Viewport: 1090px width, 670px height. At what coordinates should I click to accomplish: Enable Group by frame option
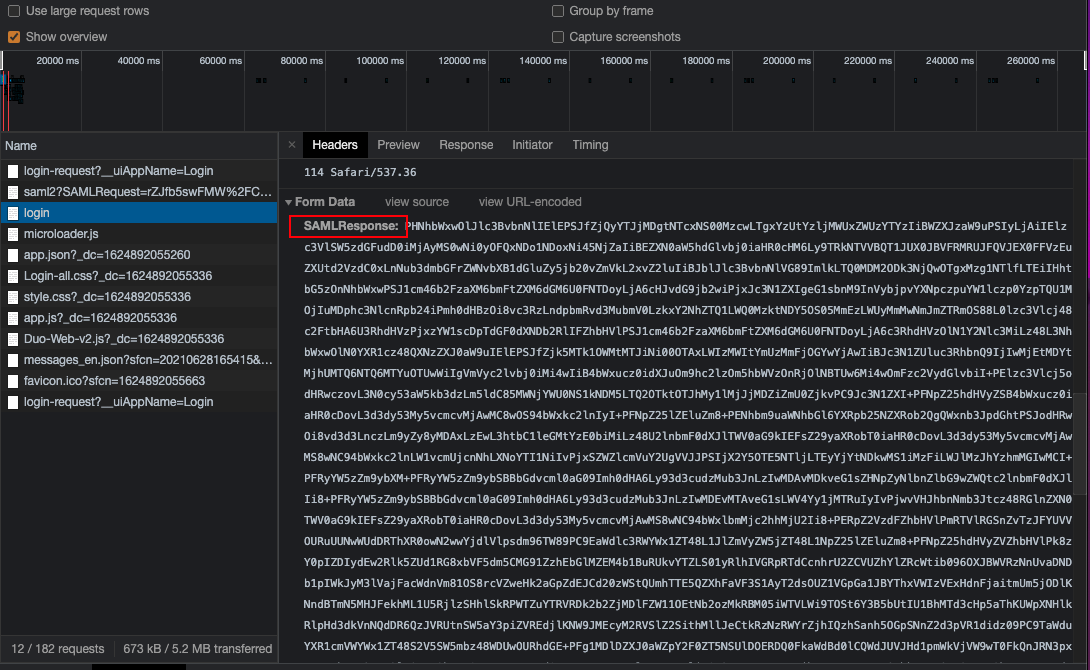click(x=558, y=11)
